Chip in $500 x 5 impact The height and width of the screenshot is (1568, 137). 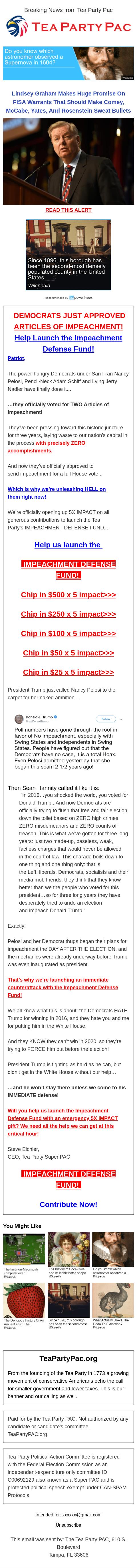[68, 595]
